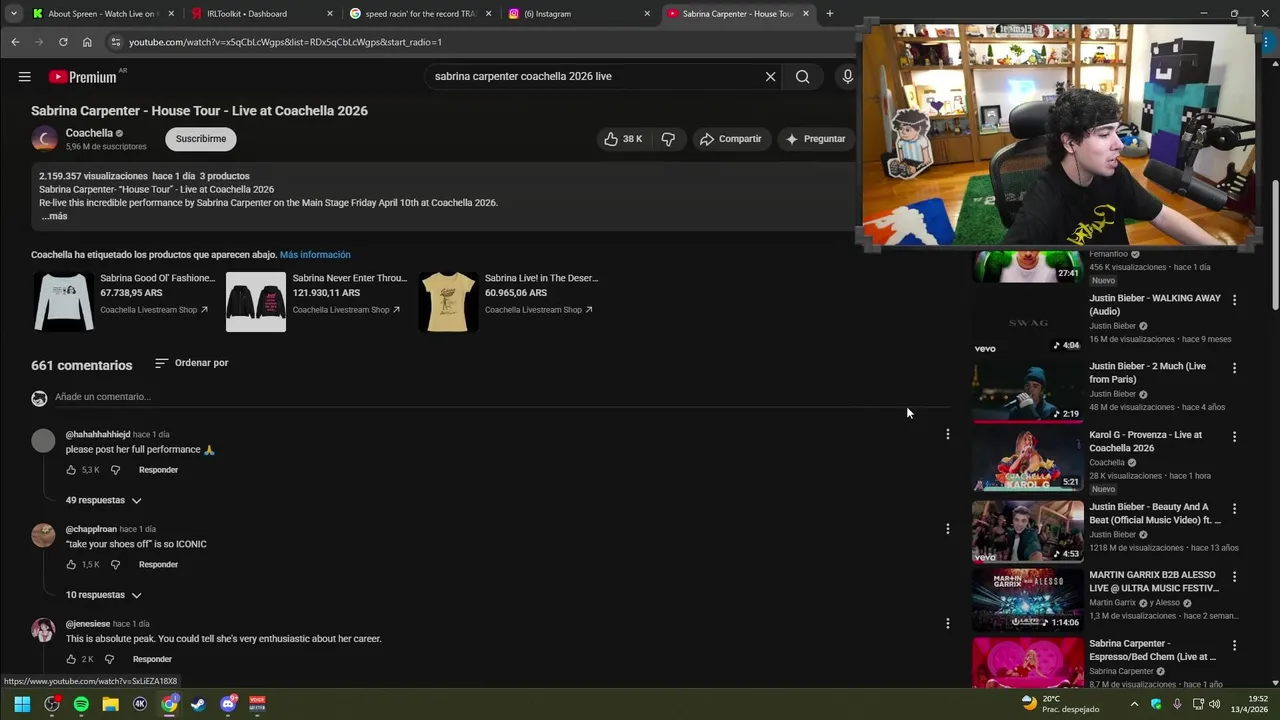Like the @chapplroan comment
The width and height of the screenshot is (1280, 720).
click(x=71, y=565)
